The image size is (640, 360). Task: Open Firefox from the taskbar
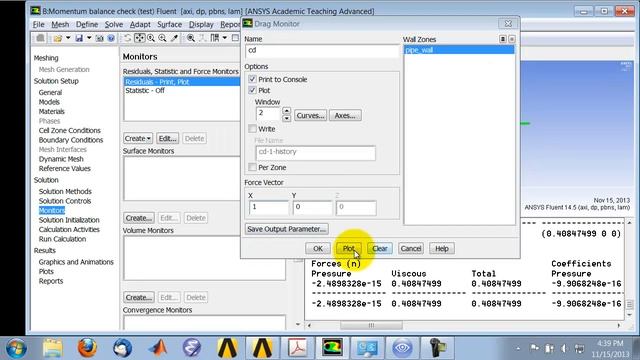(x=87, y=348)
